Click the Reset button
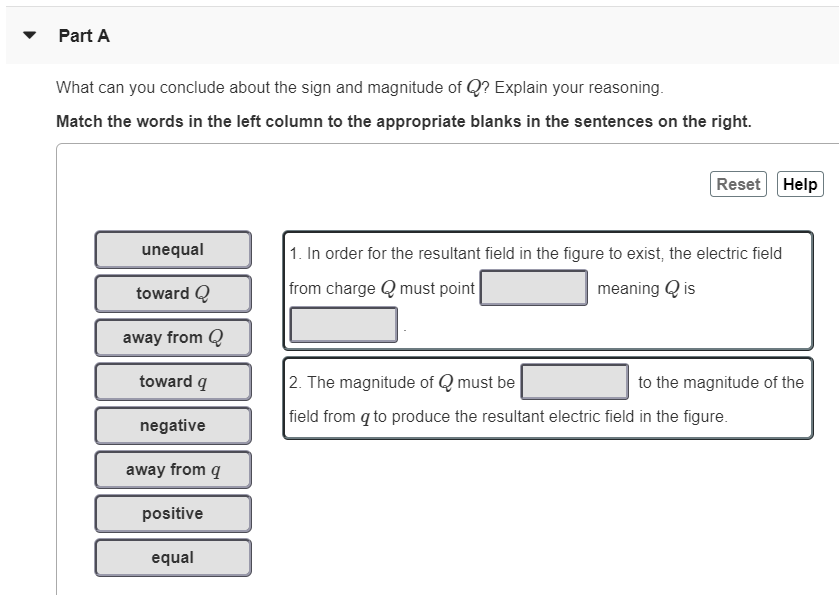The width and height of the screenshot is (839, 595). pyautogui.click(x=737, y=184)
